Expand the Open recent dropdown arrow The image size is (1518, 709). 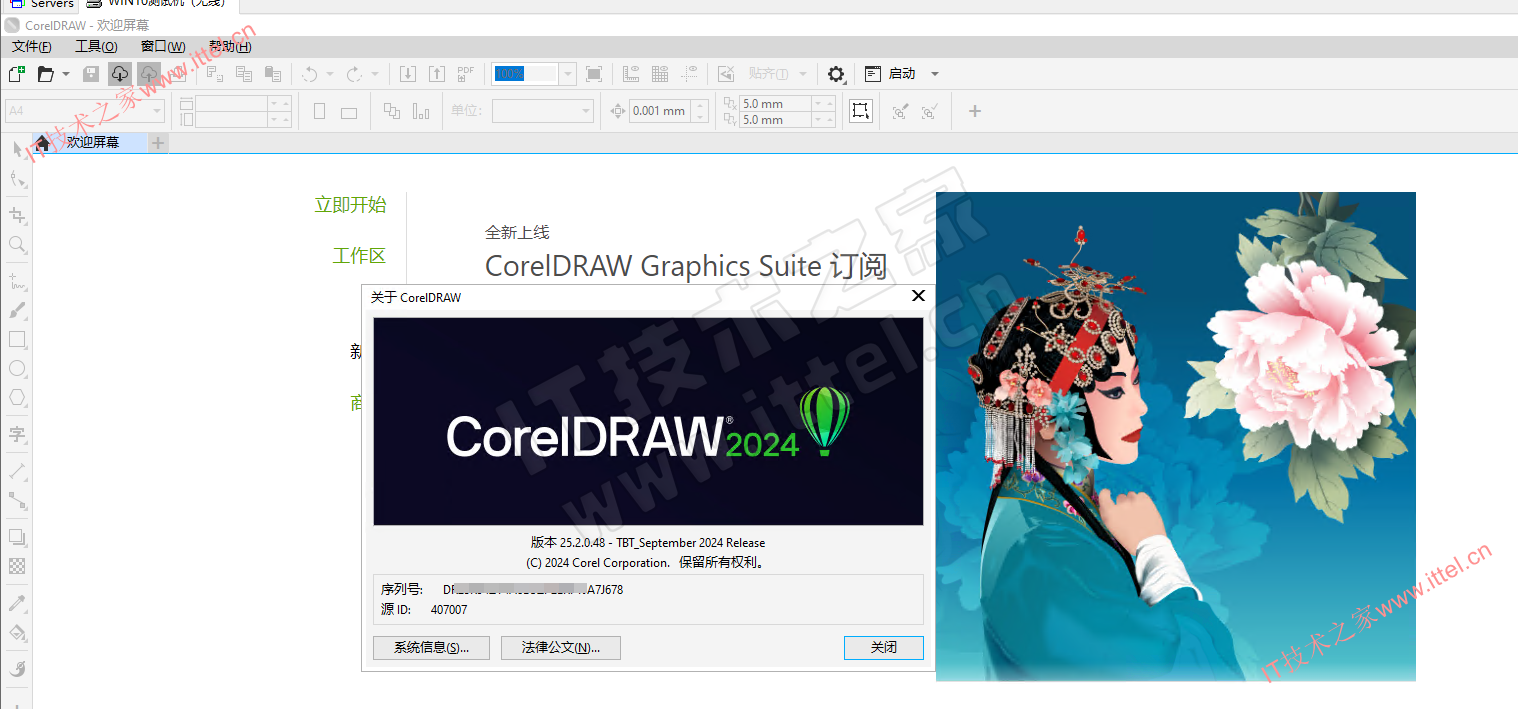click(66, 74)
